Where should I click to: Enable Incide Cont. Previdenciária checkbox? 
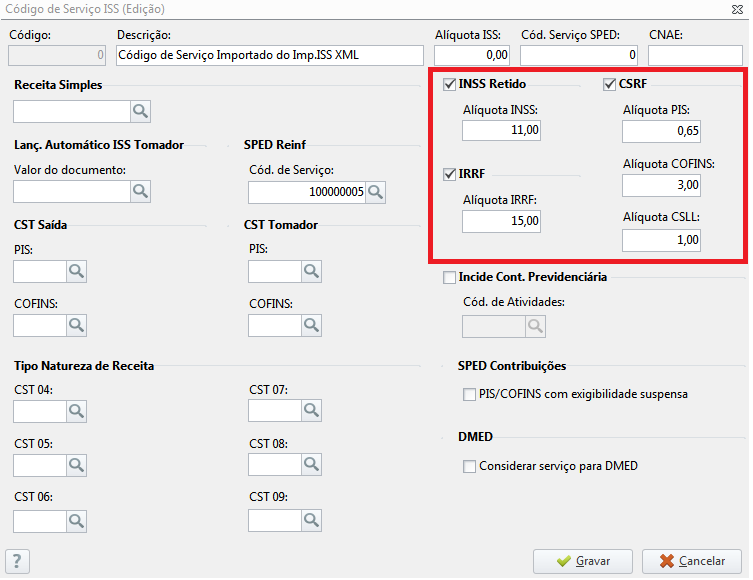[x=449, y=278]
